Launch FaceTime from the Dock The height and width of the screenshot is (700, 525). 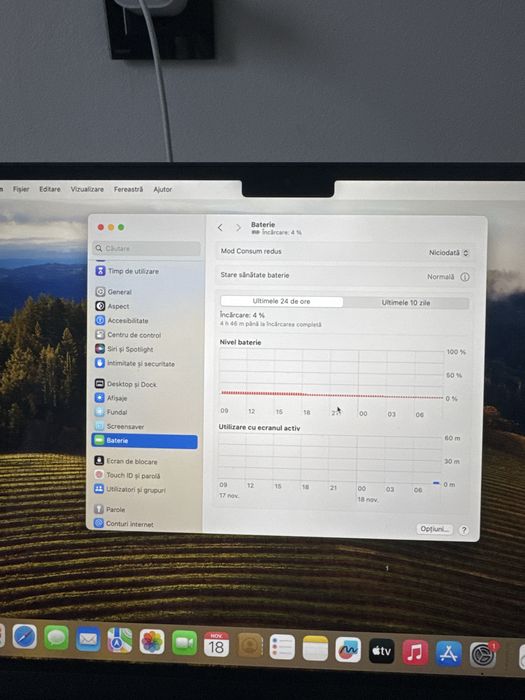coord(184,643)
